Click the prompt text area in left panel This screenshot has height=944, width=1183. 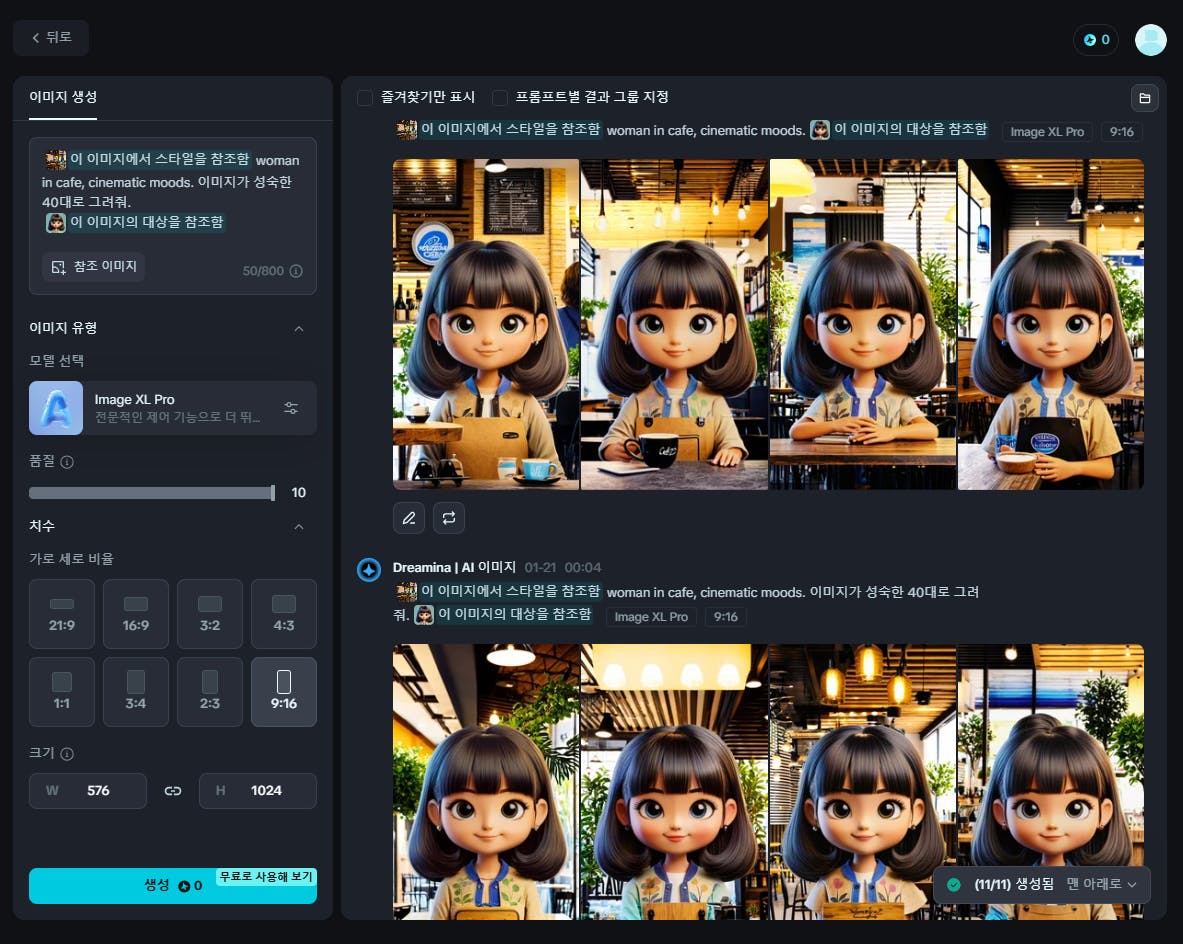pyautogui.click(x=173, y=192)
